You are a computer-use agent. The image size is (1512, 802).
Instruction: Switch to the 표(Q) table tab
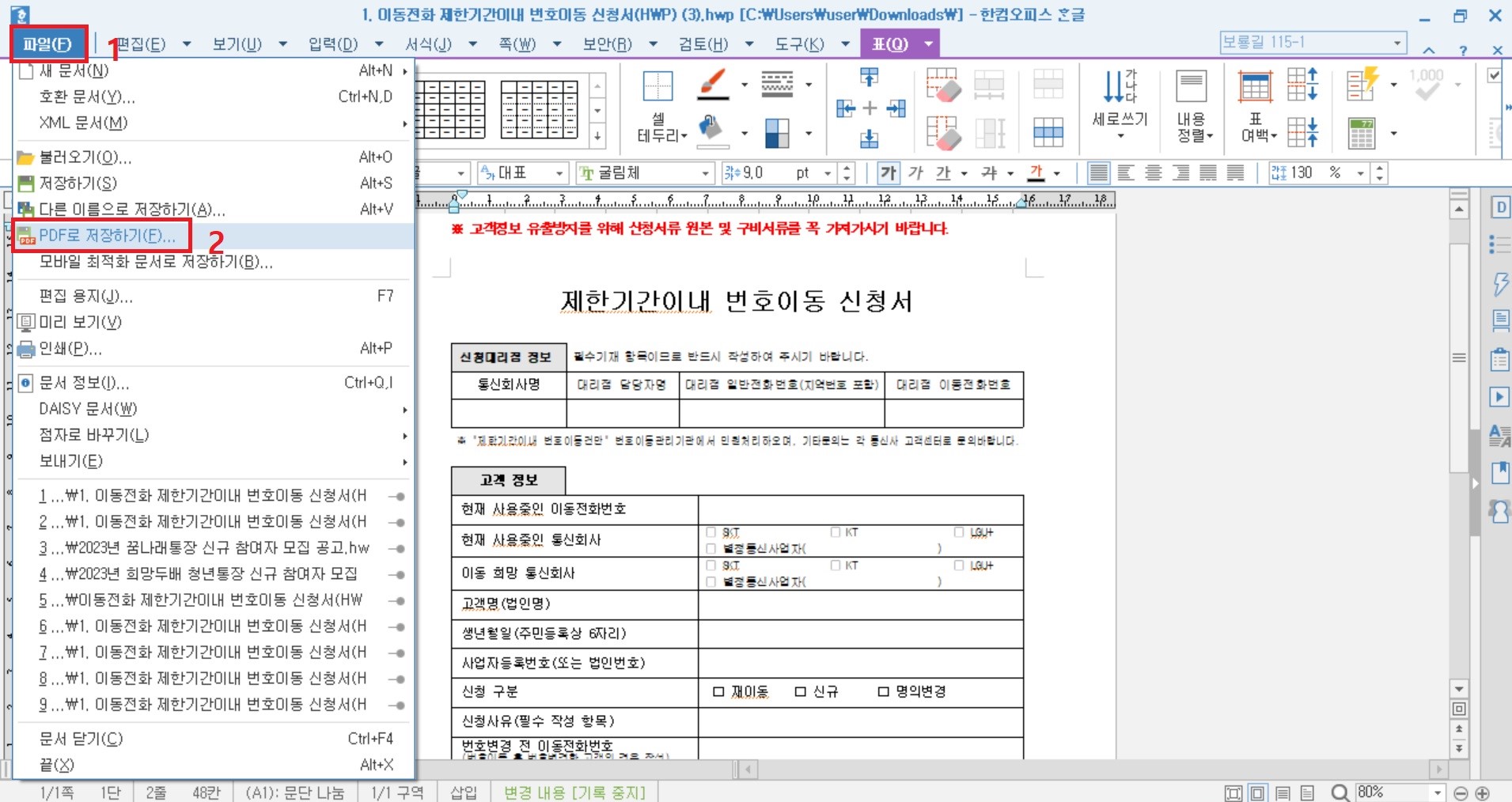(889, 44)
